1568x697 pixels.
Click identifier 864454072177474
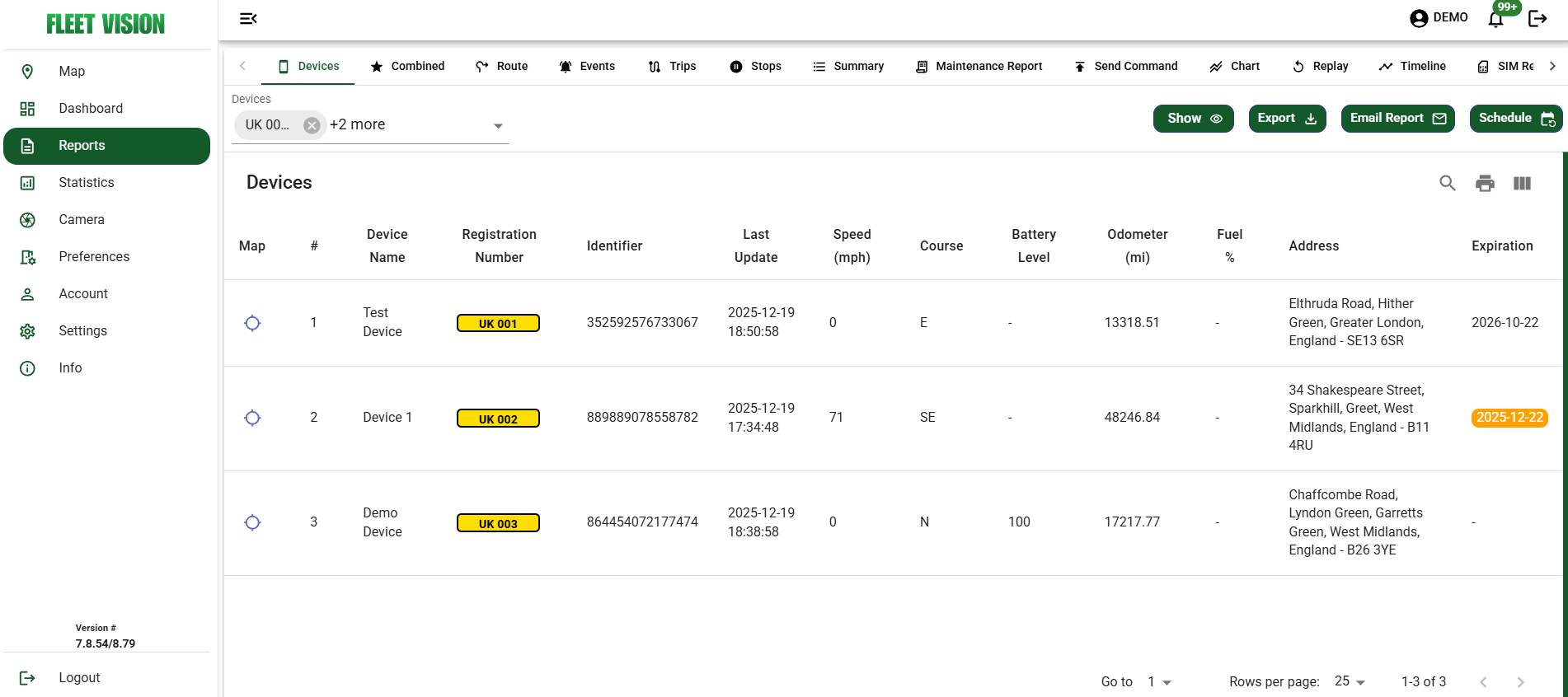[x=642, y=522]
